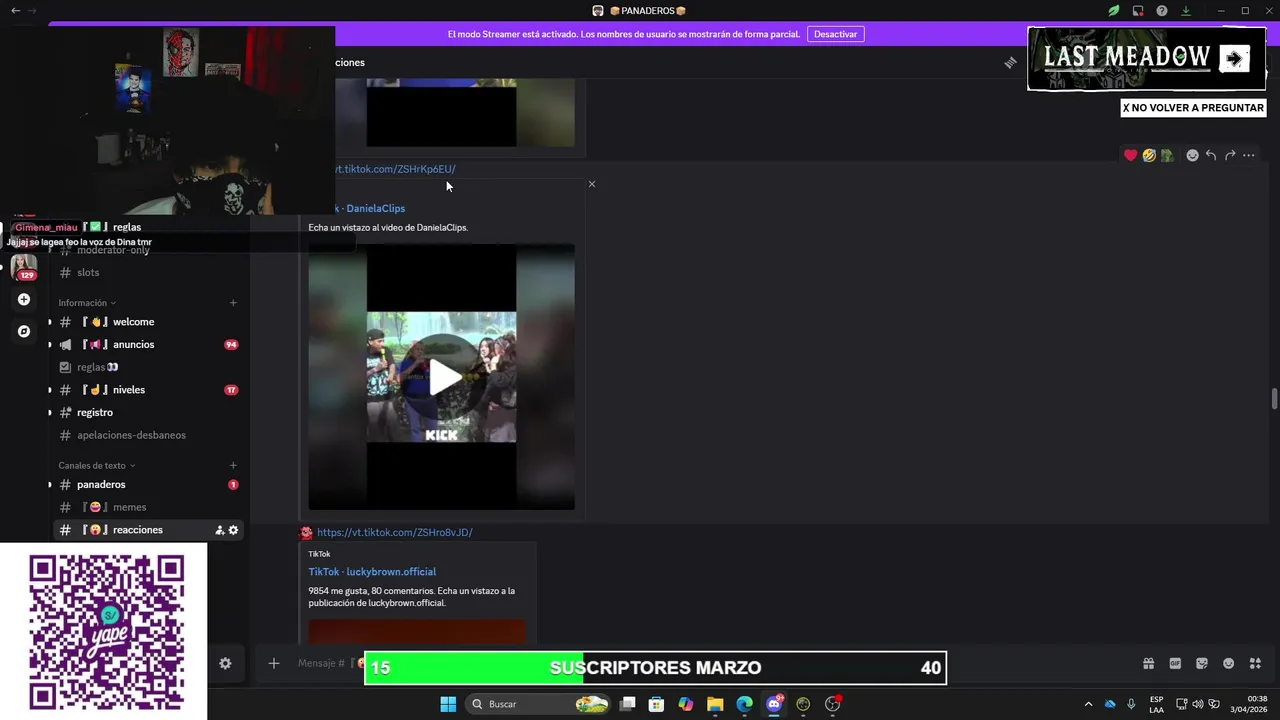Screen dimensions: 1280x720
Task: Open TikTok · DanielaClips embed title
Action: point(370,208)
